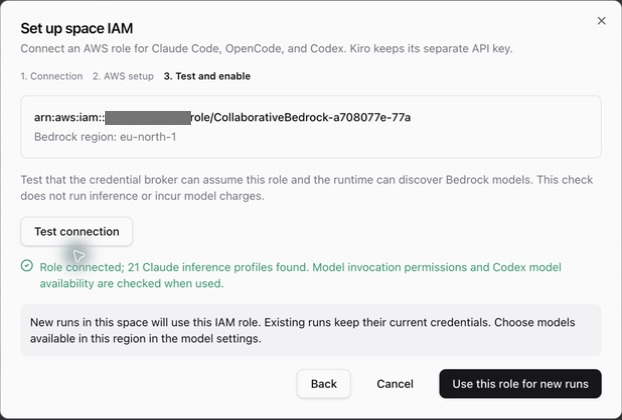Confirm Use this role for new runs
622x420 pixels.
coord(520,384)
